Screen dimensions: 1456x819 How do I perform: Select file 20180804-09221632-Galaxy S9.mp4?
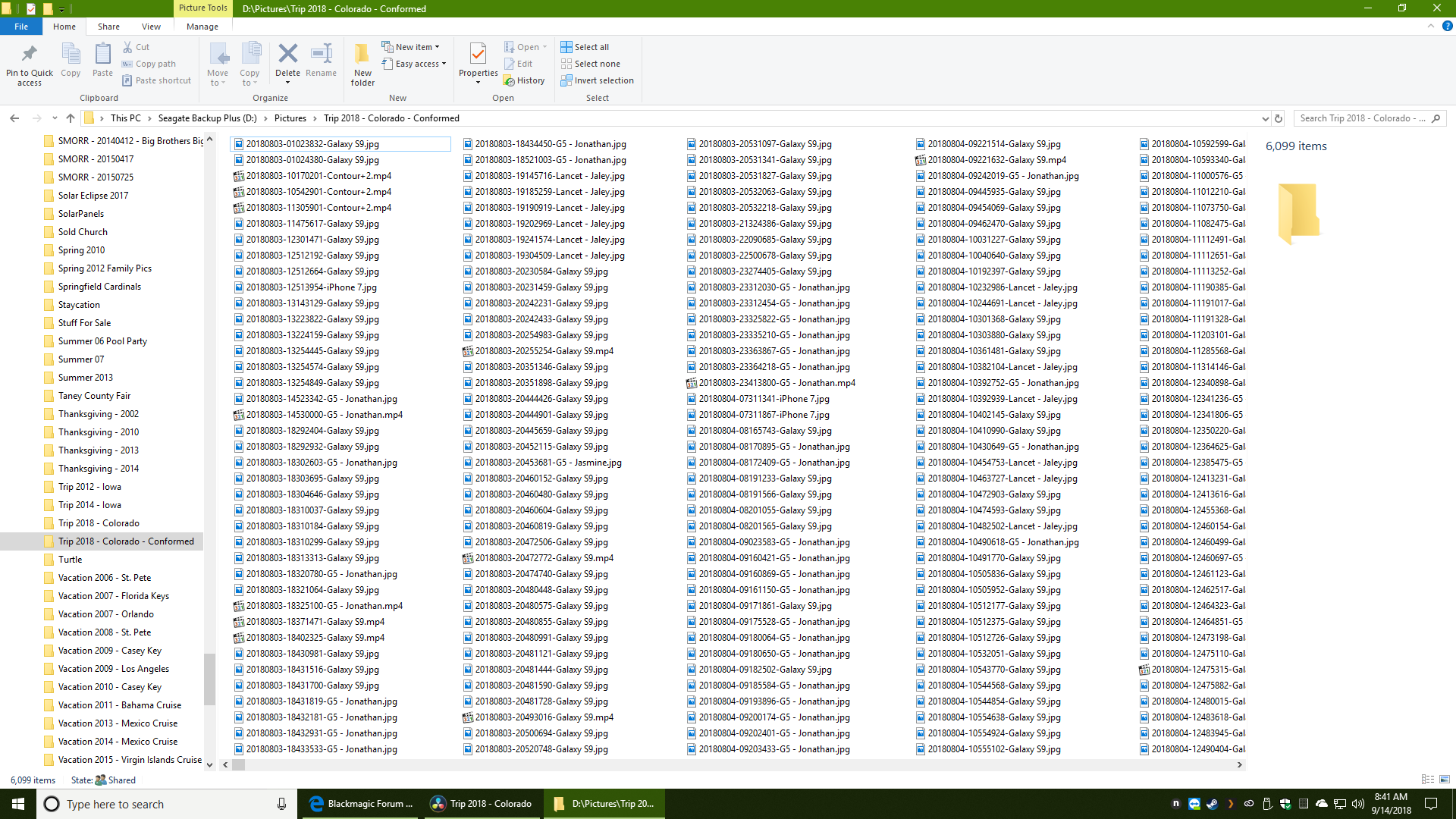996,160
